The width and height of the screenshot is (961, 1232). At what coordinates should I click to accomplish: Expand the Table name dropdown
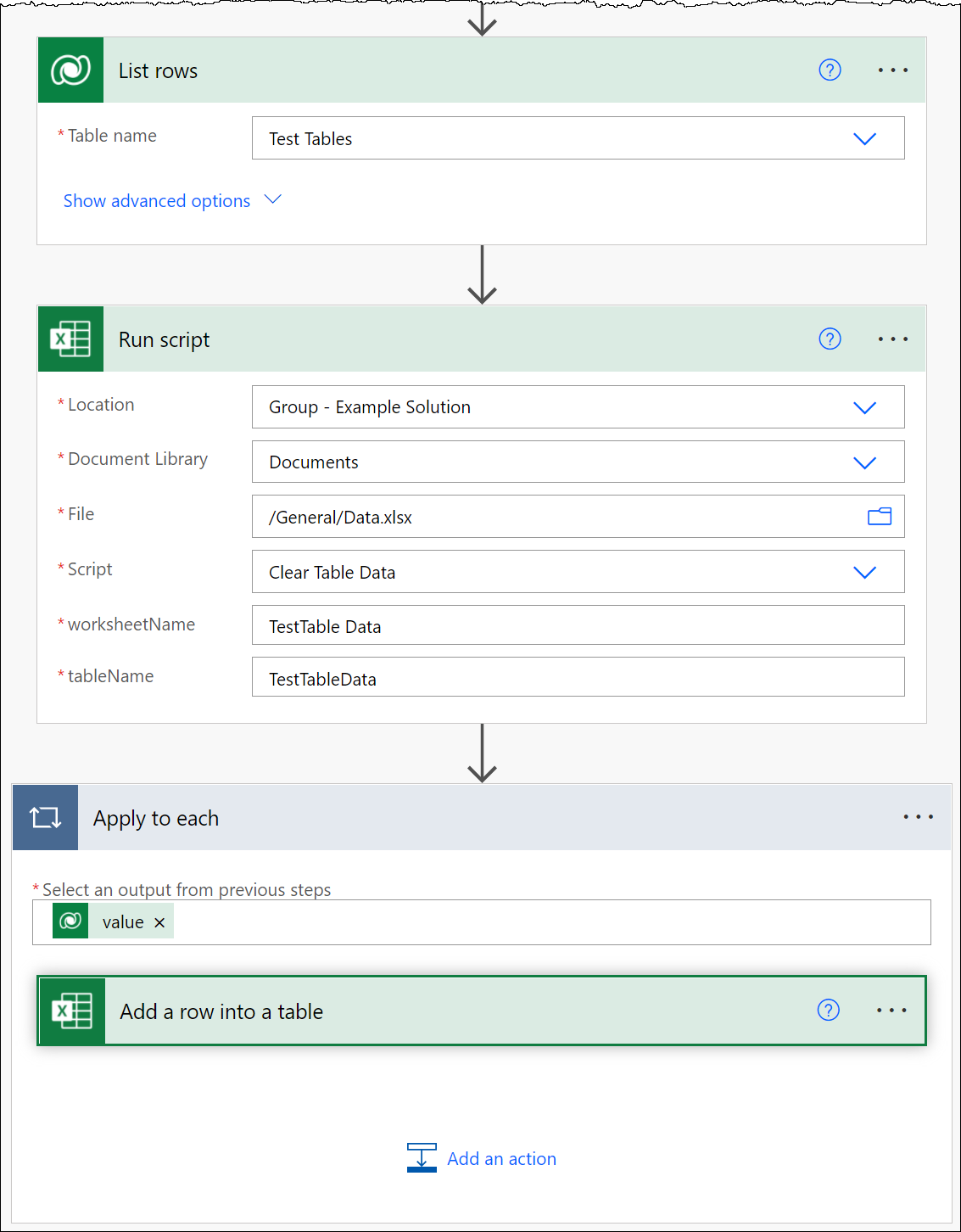(x=864, y=139)
